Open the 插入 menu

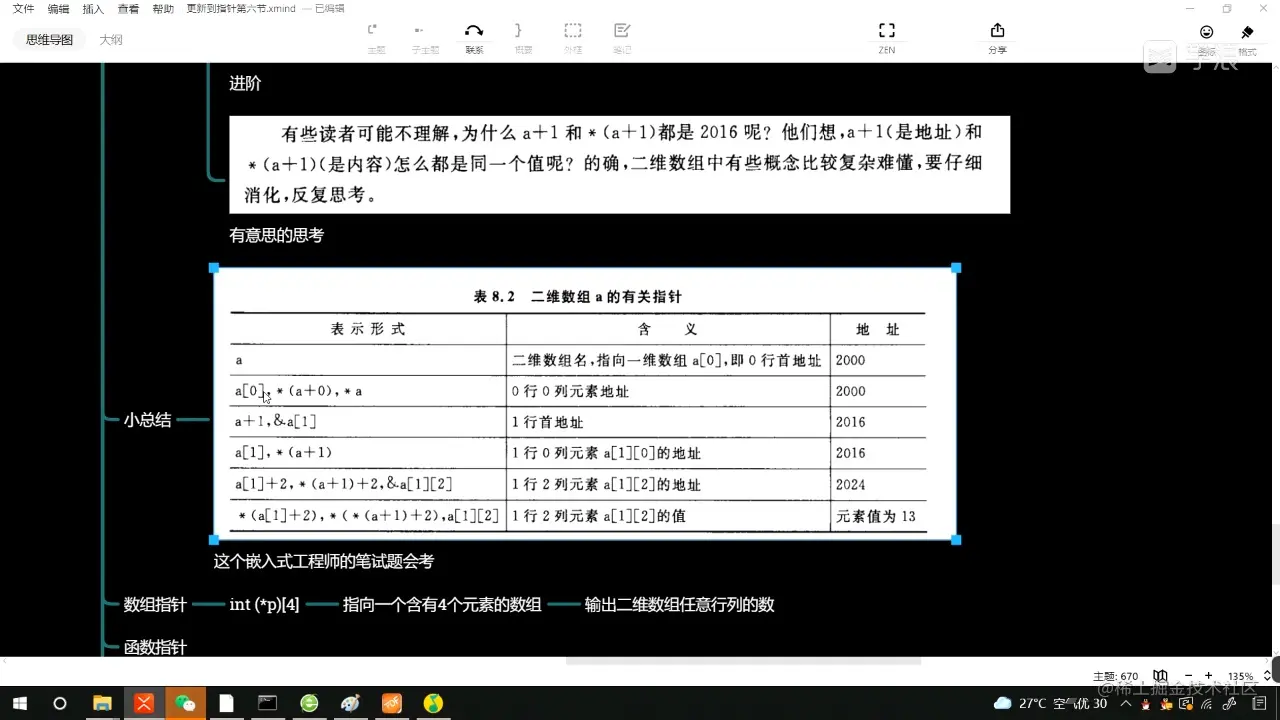click(x=92, y=8)
